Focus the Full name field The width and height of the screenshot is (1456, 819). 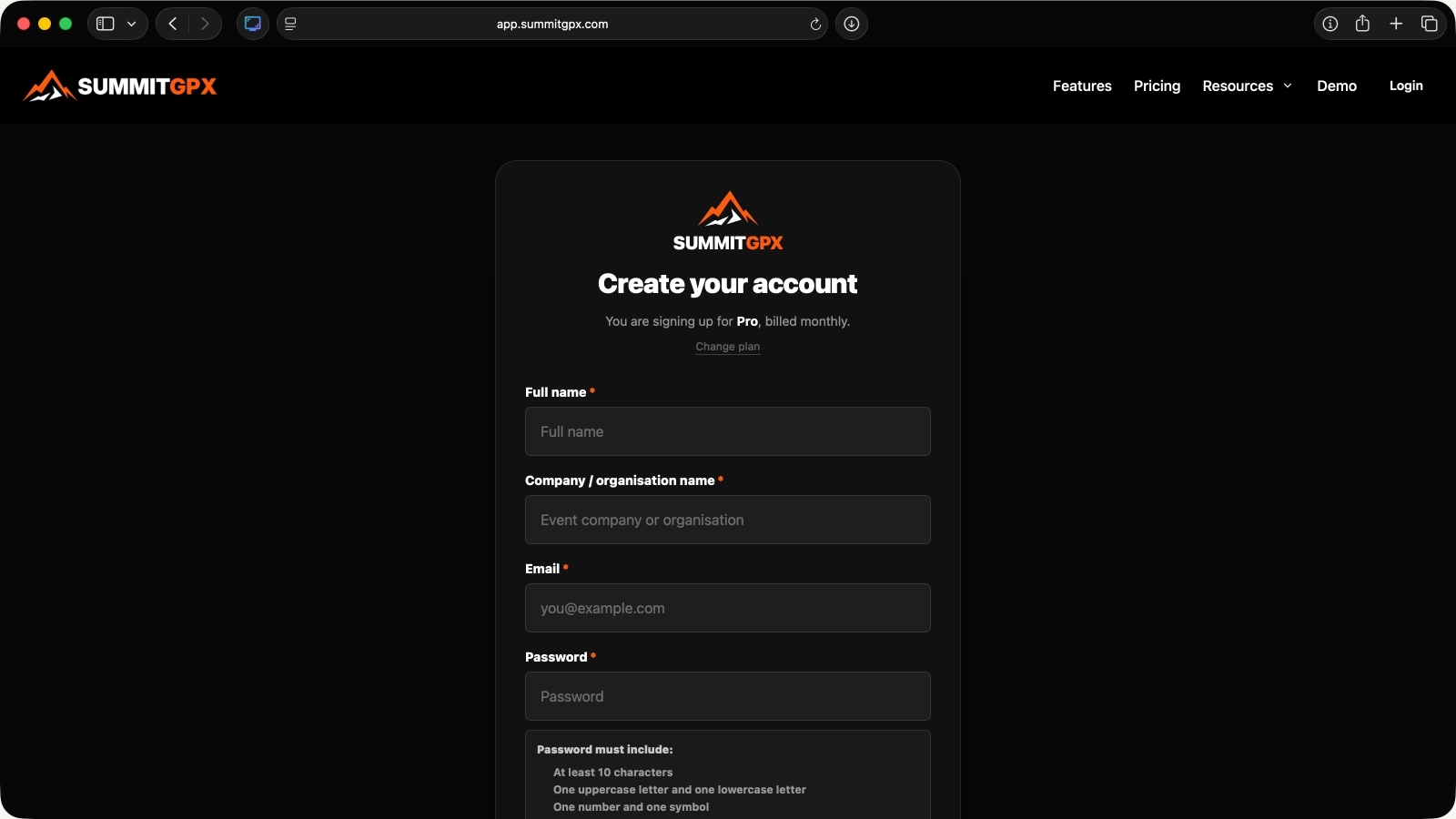728,431
